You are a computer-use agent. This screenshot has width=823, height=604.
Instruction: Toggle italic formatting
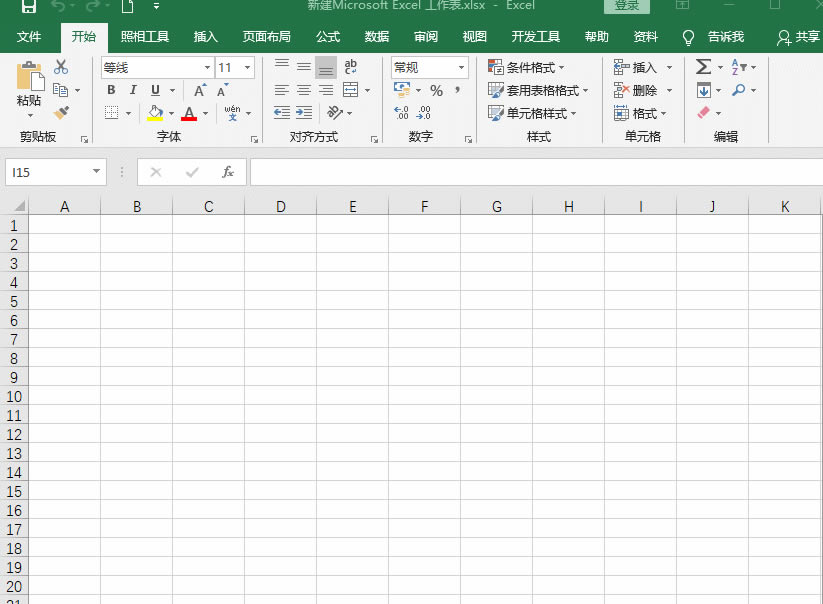[133, 90]
